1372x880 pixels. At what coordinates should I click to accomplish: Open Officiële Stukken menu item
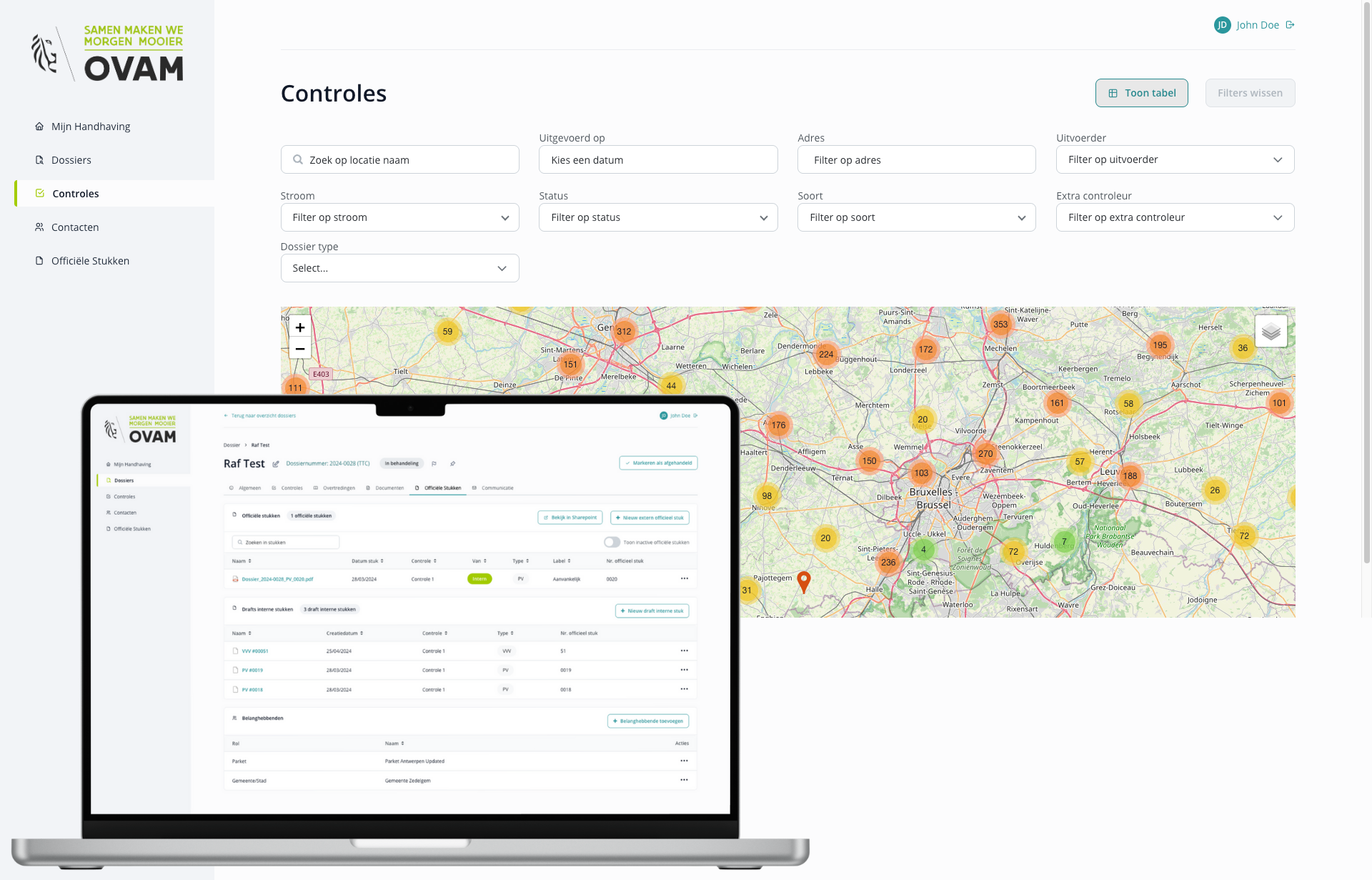(x=90, y=261)
